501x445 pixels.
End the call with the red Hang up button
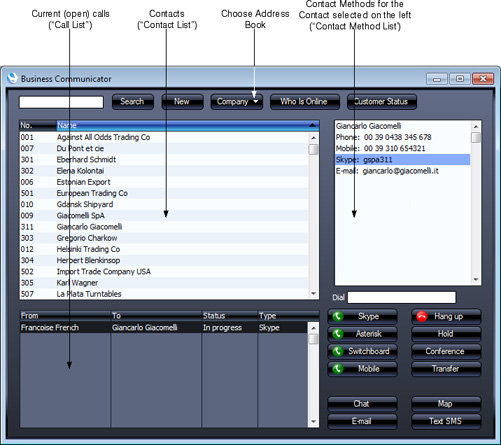446,316
